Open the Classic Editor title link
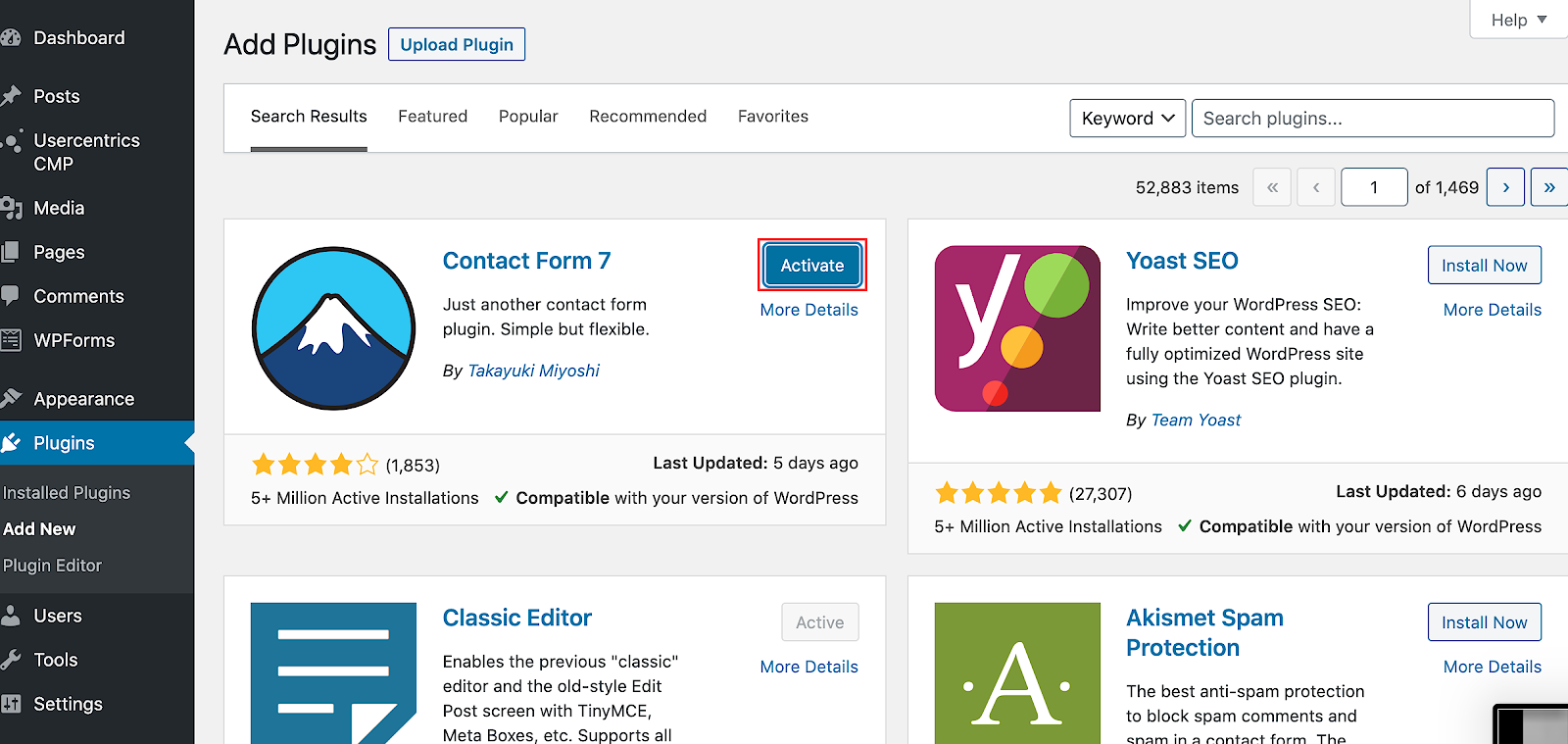Image resolution: width=1568 pixels, height=744 pixels. tap(517, 618)
